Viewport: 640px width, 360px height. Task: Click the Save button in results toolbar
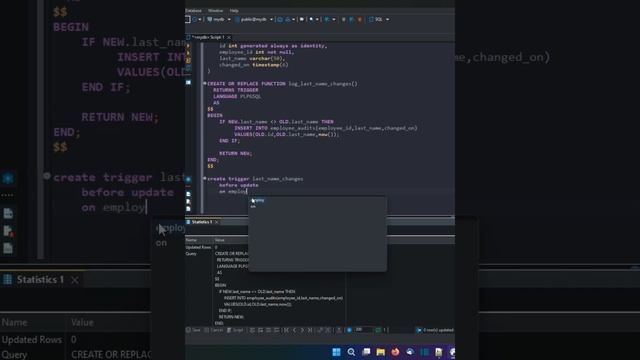pyautogui.click(x=193, y=330)
